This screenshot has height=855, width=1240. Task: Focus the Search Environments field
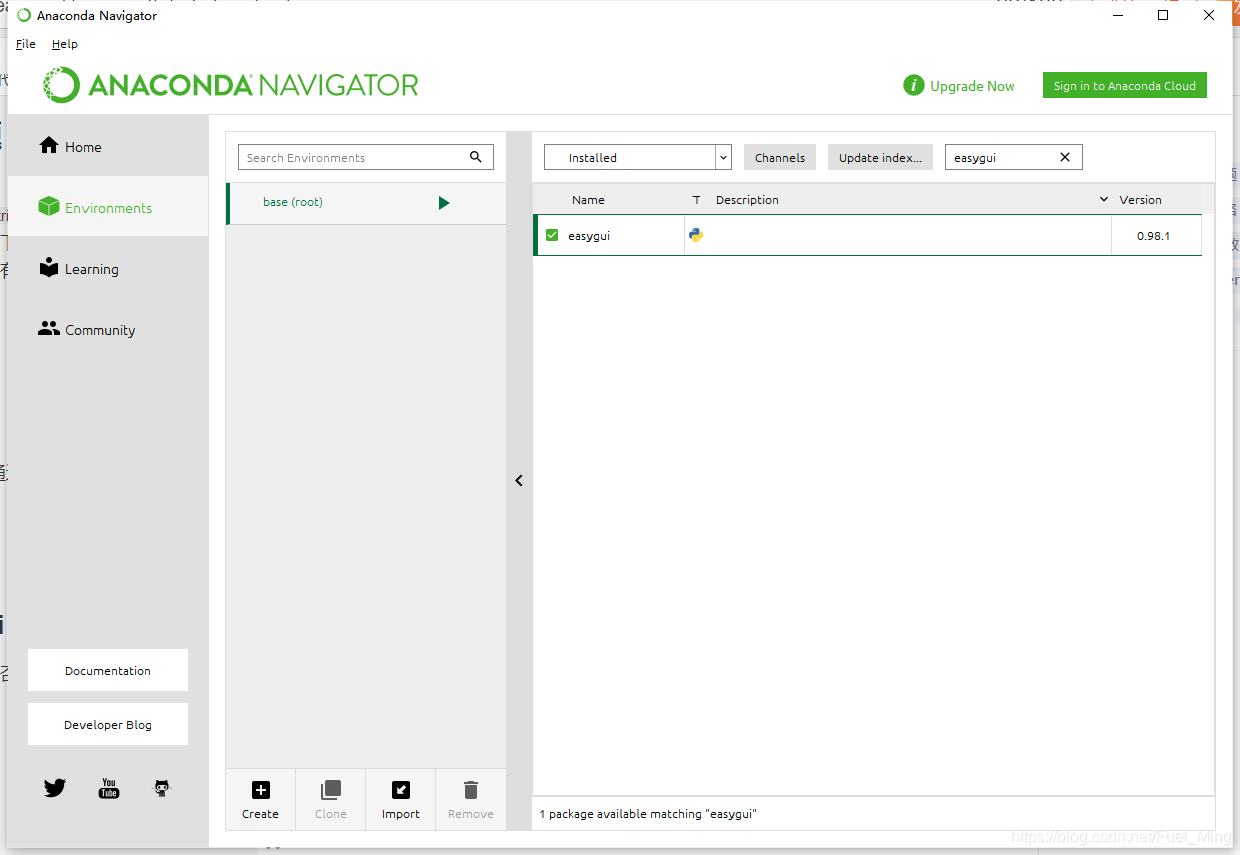[x=366, y=157]
